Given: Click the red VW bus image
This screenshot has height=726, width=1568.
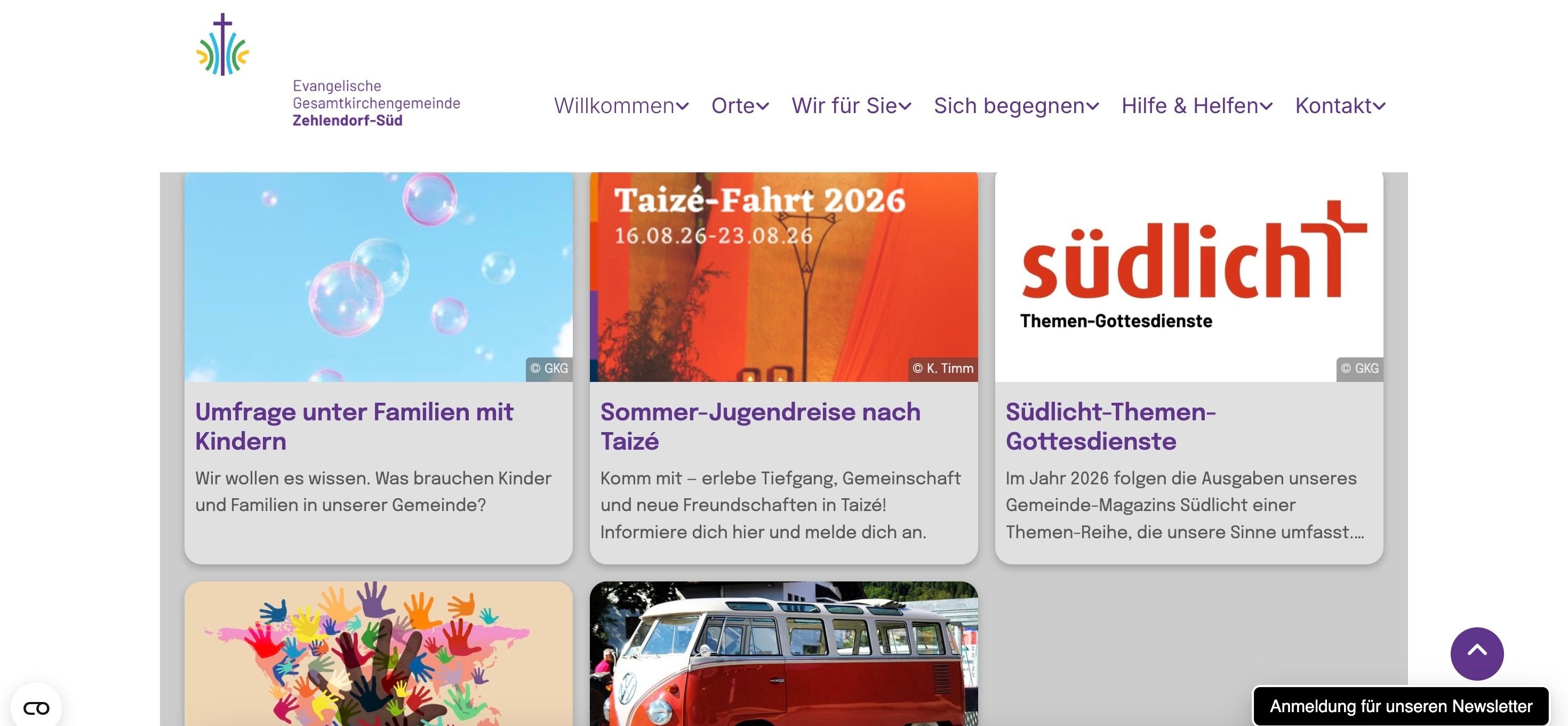Looking at the screenshot, I should pos(783,653).
